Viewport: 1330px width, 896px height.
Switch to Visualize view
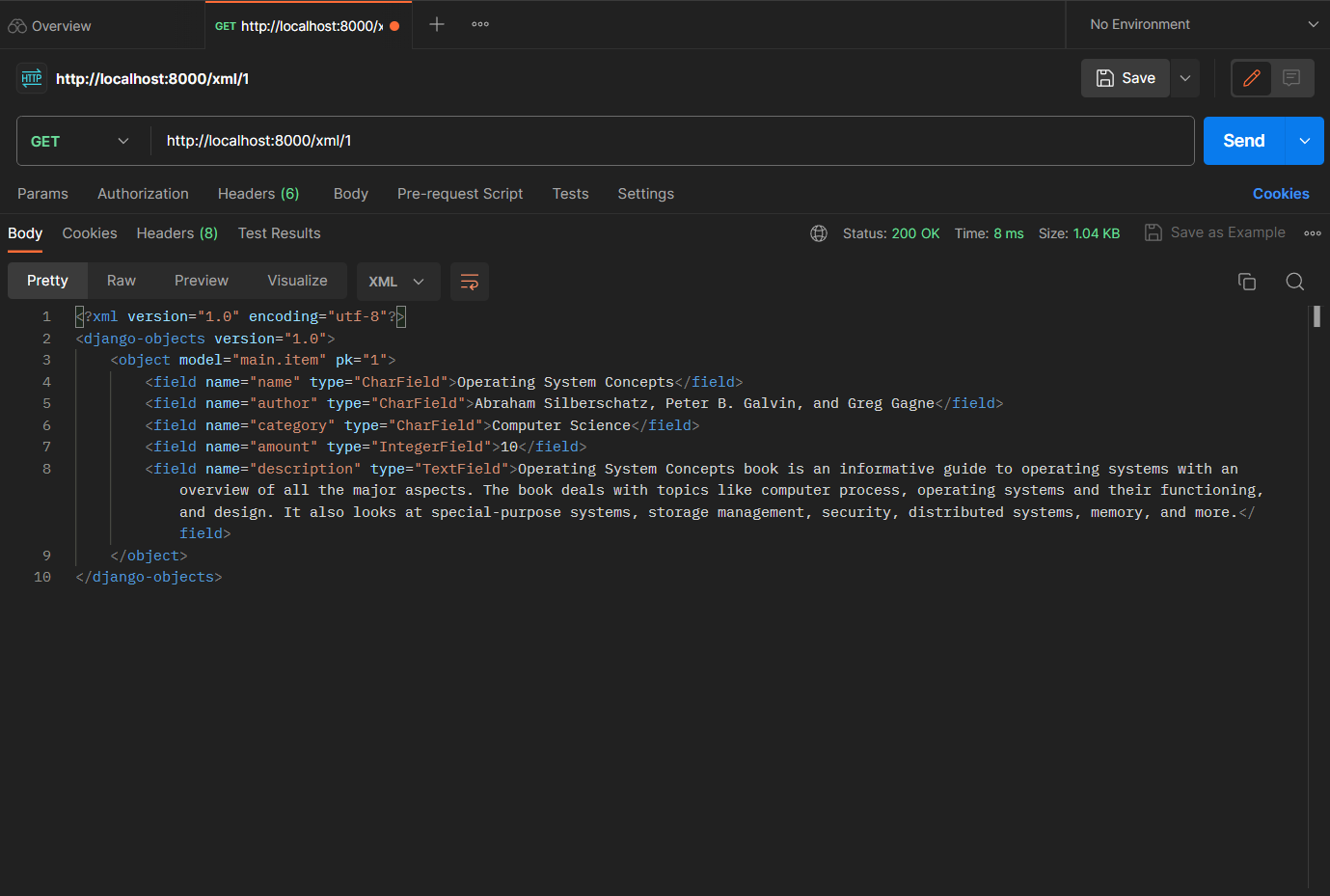coord(297,281)
